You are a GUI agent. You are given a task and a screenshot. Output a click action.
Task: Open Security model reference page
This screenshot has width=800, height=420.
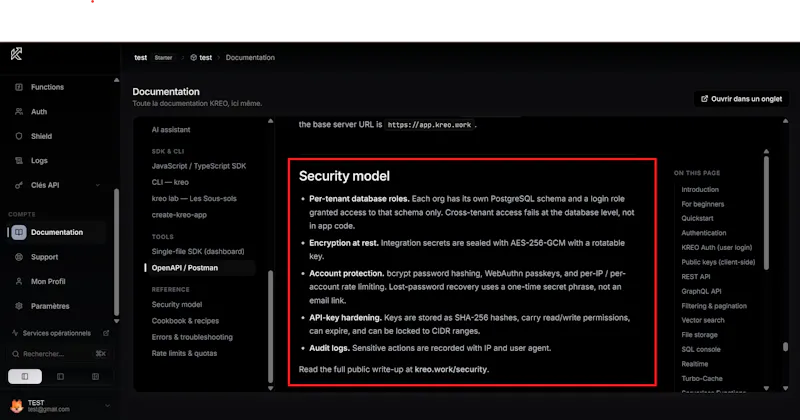(x=177, y=305)
